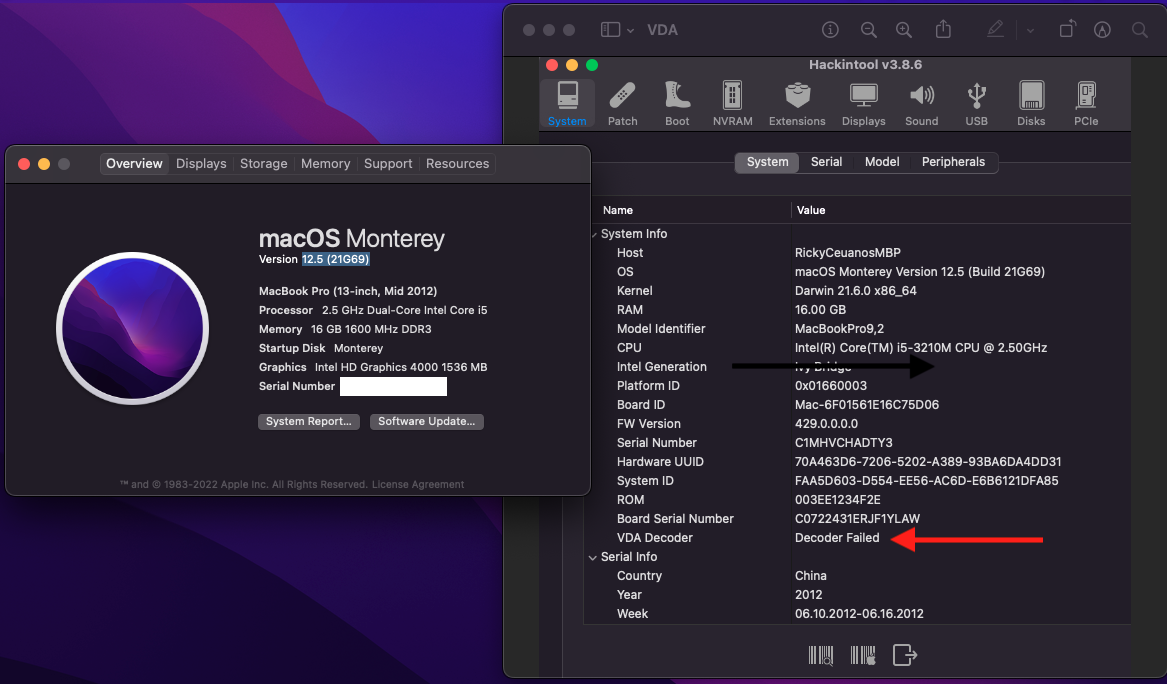Switch to Resources tab in About This Mac
1167x684 pixels.
(x=457, y=164)
